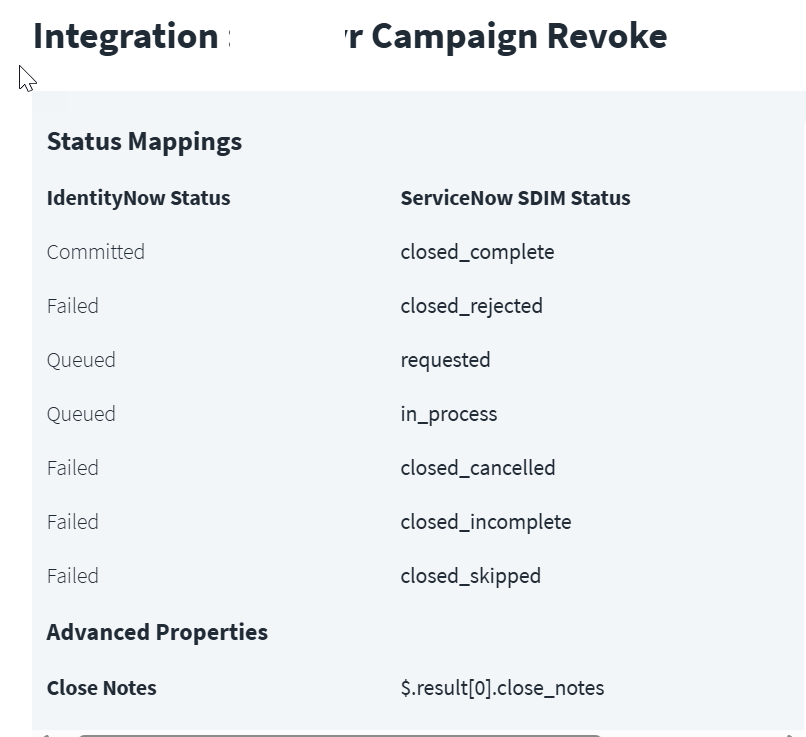Select the in_process status value
Image resolution: width=806 pixels, height=737 pixels.
[x=449, y=414]
